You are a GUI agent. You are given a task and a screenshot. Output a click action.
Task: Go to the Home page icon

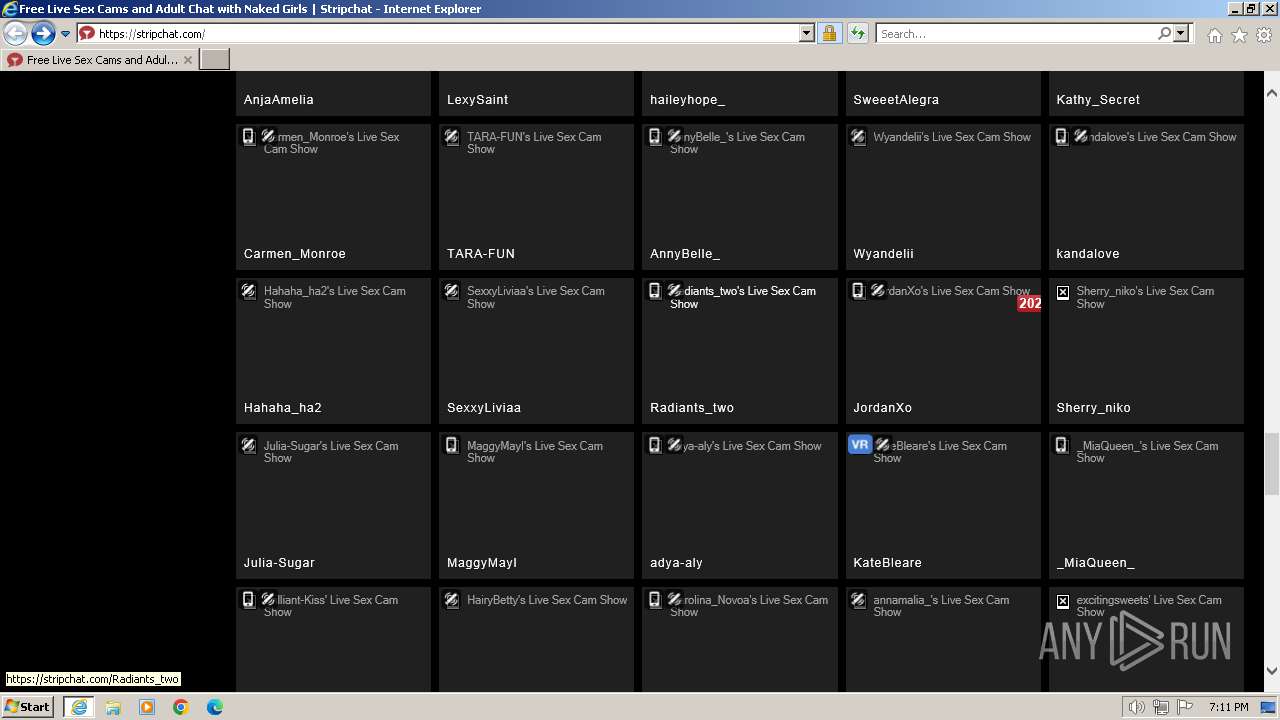pyautogui.click(x=1214, y=35)
